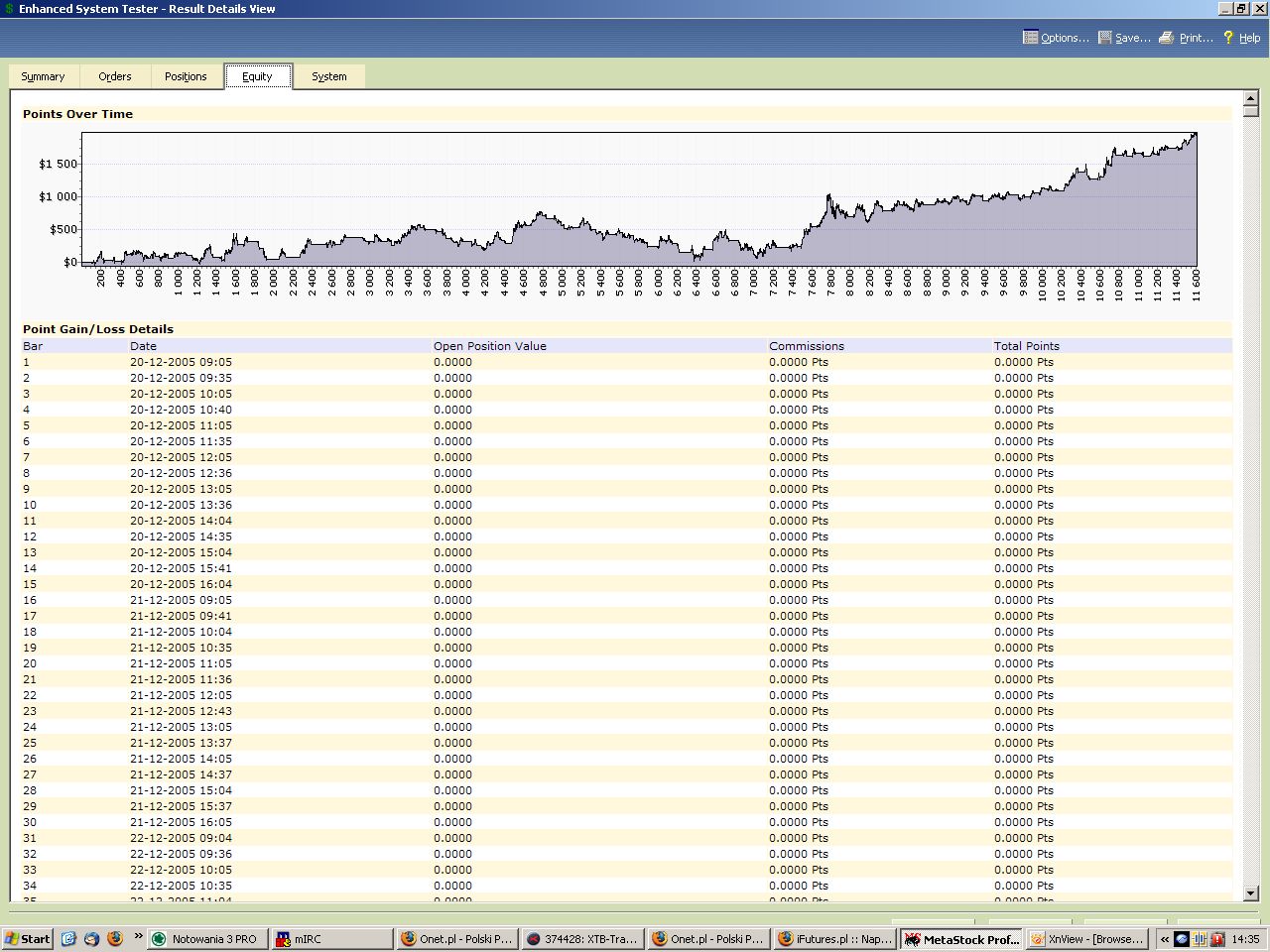The height and width of the screenshot is (952, 1270).
Task: Click the Print printer icon
Action: click(1167, 38)
